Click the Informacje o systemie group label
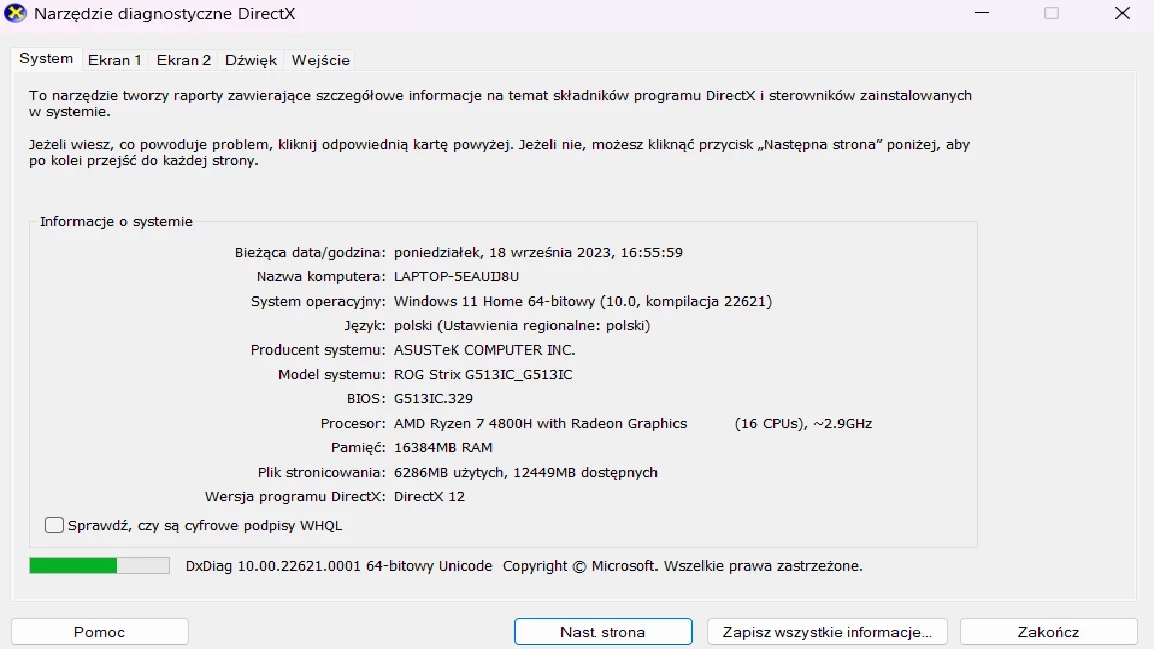The image size is (1154, 649). click(x=116, y=221)
